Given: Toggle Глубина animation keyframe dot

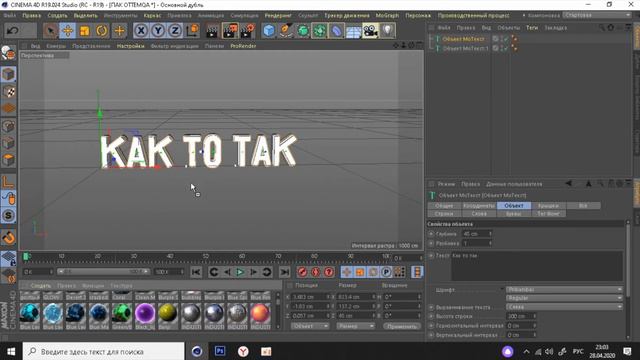Looking at the screenshot, I should [431, 234].
